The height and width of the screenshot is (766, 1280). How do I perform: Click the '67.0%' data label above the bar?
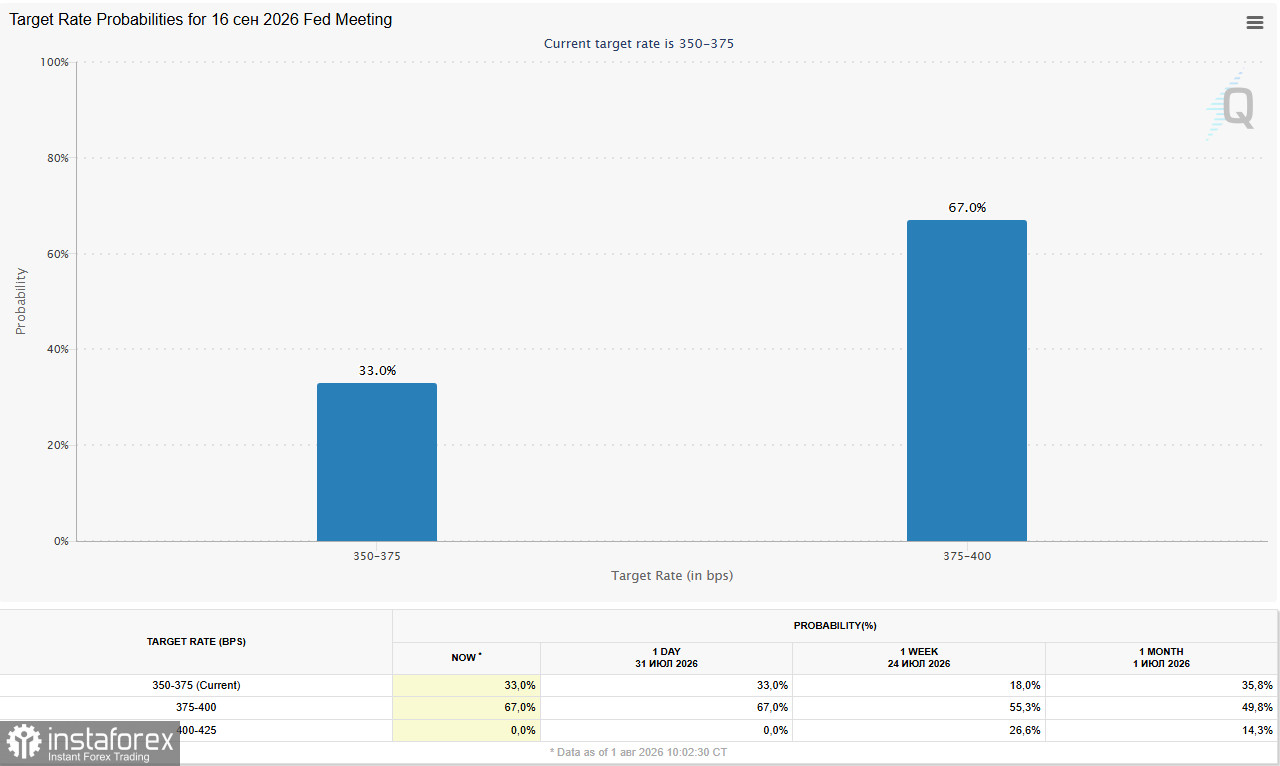tap(967, 208)
